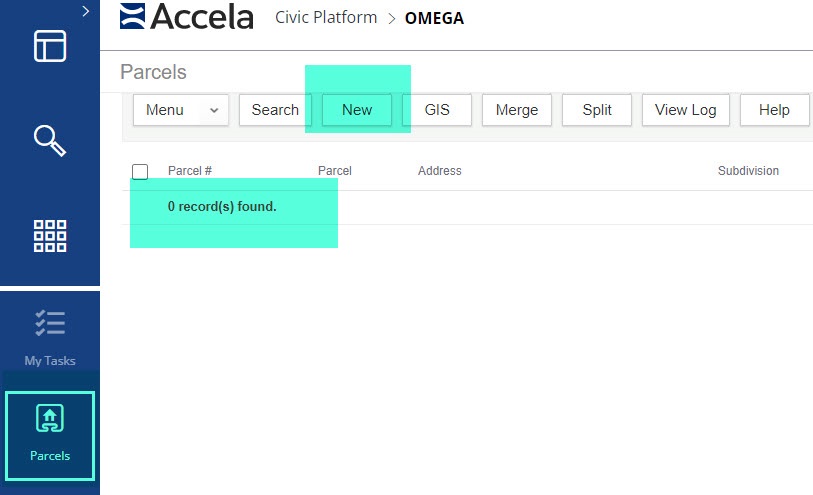
Task: Sort by Parcel # column header
Action: 190,171
